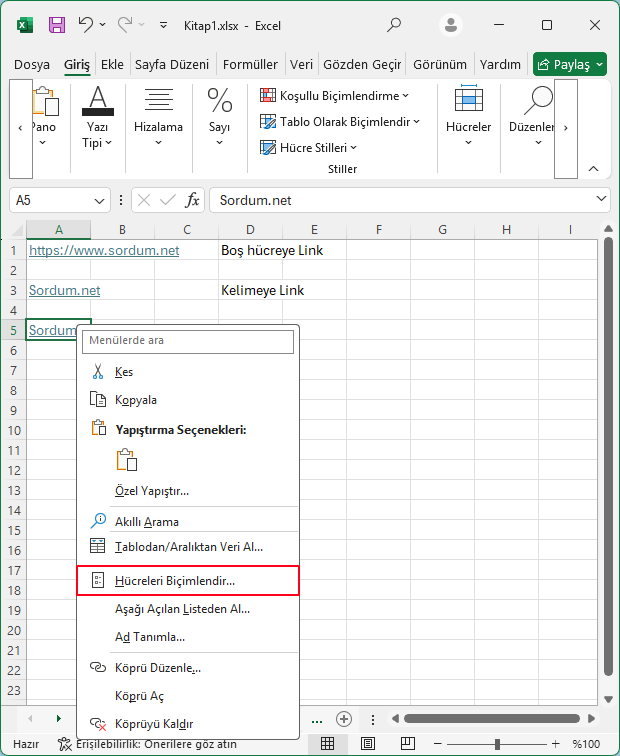Choose Kopyala from the context menu

click(x=186, y=400)
